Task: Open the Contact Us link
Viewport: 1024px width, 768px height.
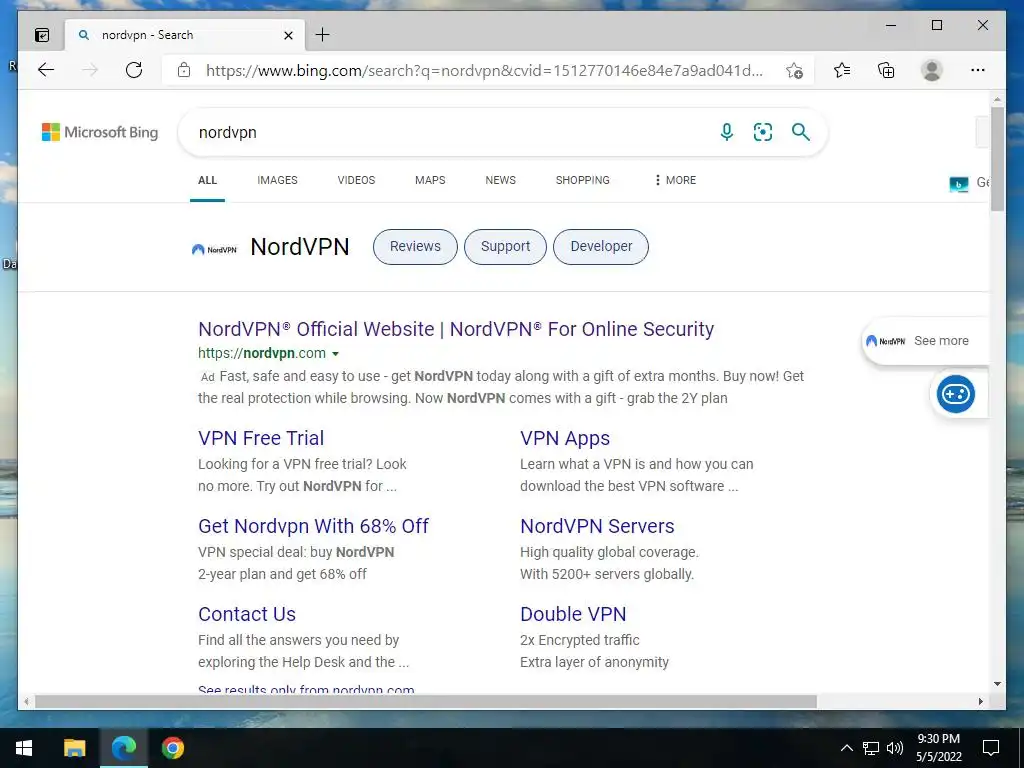Action: pos(247,615)
